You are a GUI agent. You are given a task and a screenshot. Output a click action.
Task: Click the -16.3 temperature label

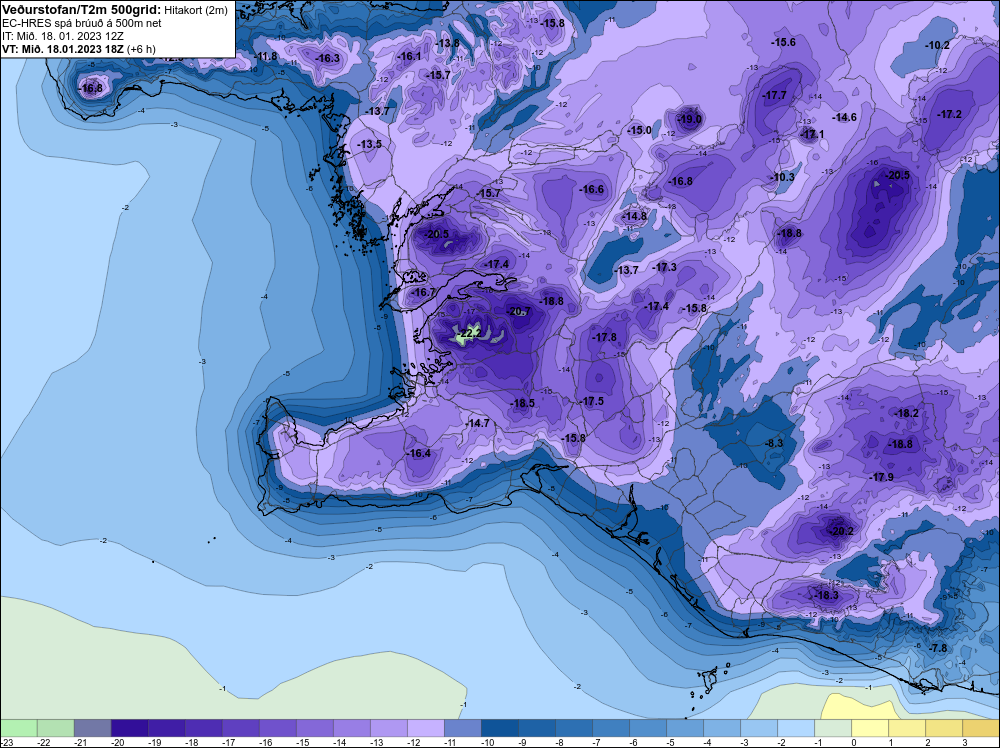pos(328,58)
